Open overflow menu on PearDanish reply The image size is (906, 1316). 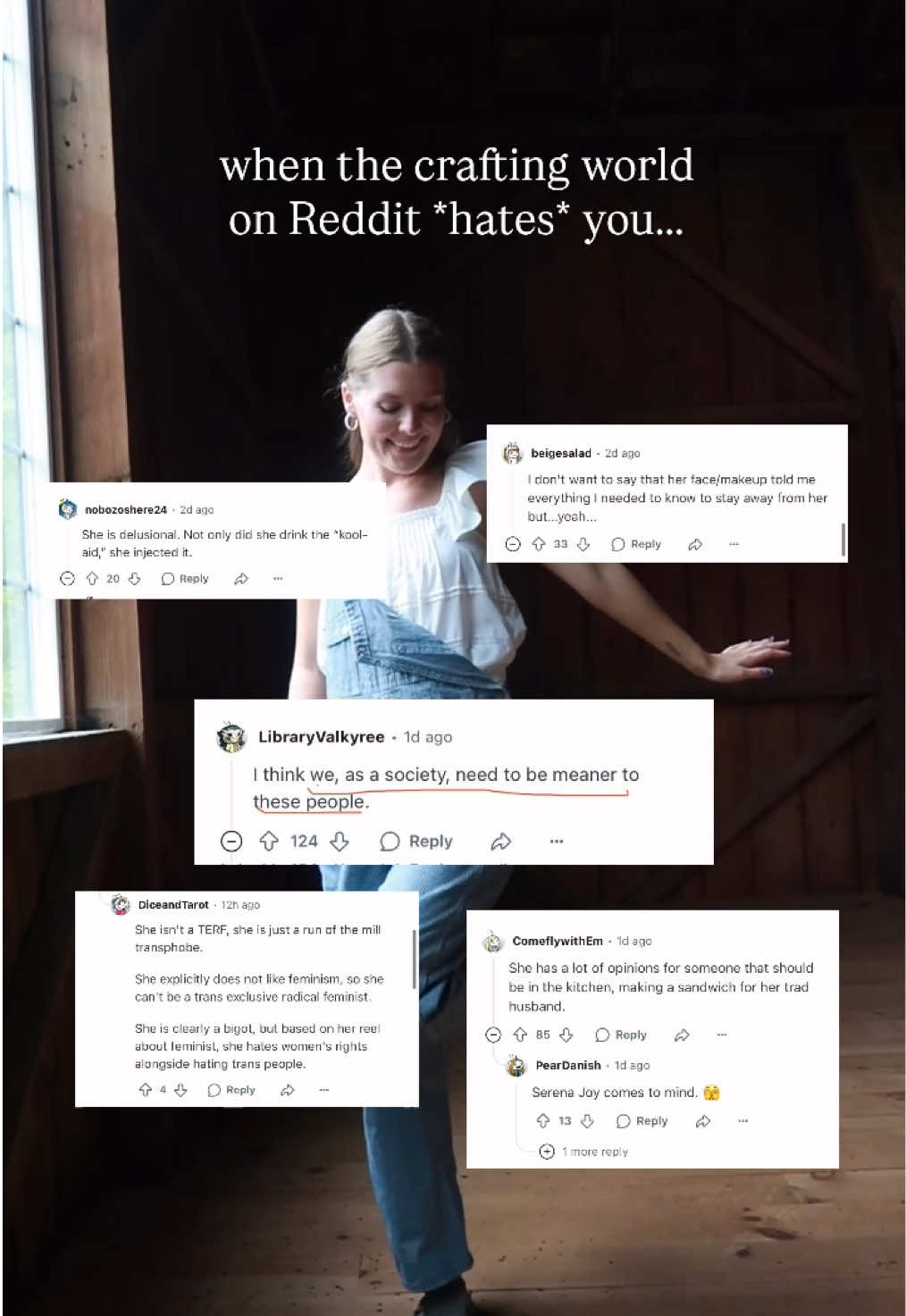point(742,1120)
